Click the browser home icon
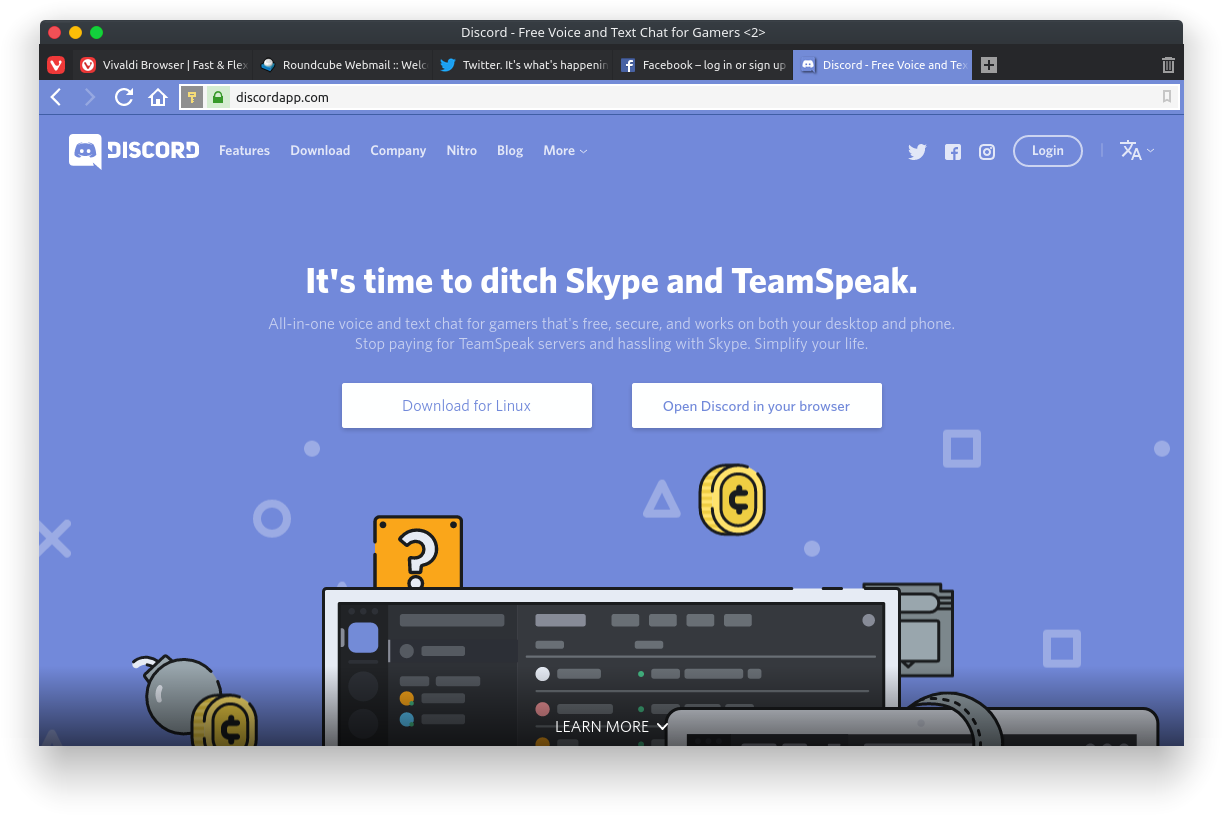This screenshot has width=1222, height=815. pyautogui.click(x=158, y=97)
